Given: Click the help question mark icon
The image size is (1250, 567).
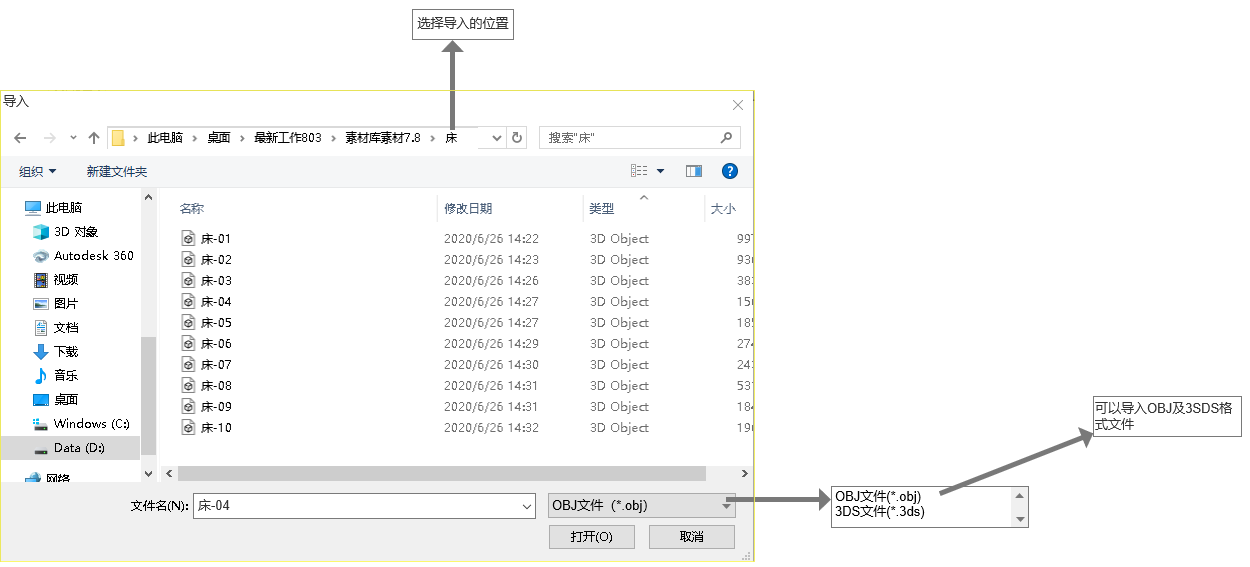Looking at the screenshot, I should click(730, 171).
